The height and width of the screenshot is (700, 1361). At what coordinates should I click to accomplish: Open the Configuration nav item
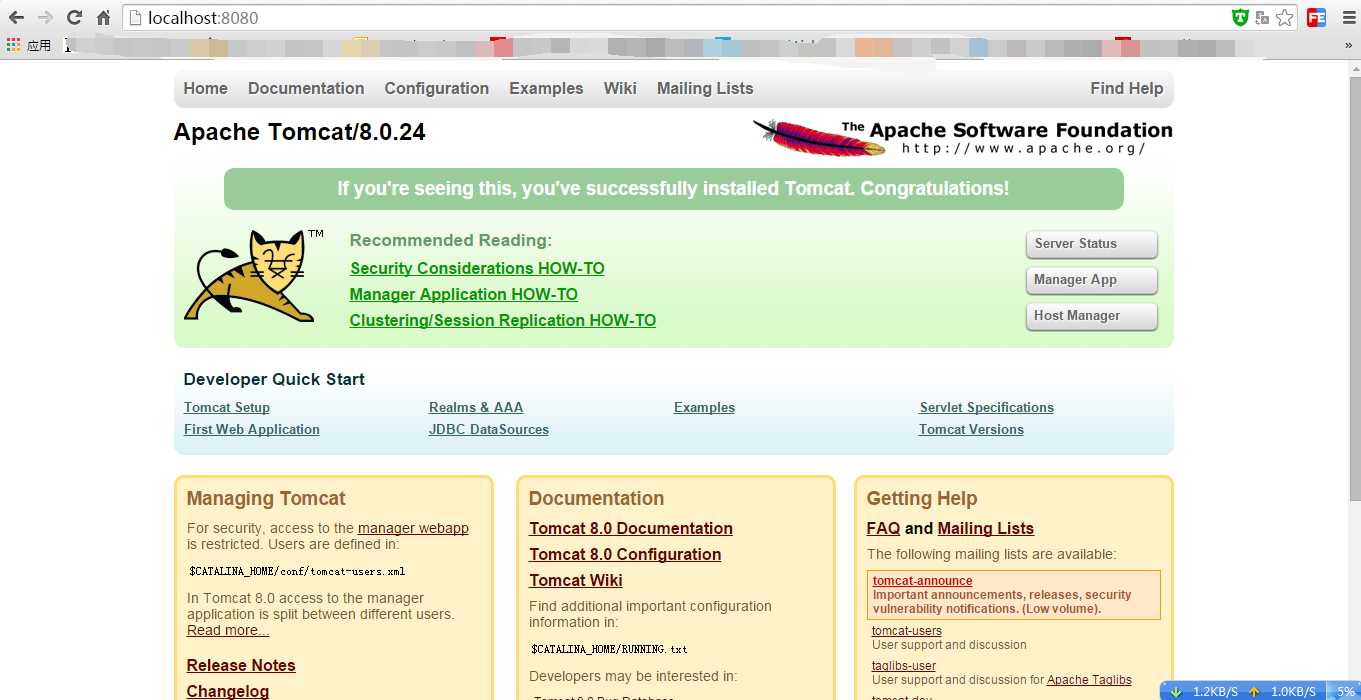click(437, 88)
